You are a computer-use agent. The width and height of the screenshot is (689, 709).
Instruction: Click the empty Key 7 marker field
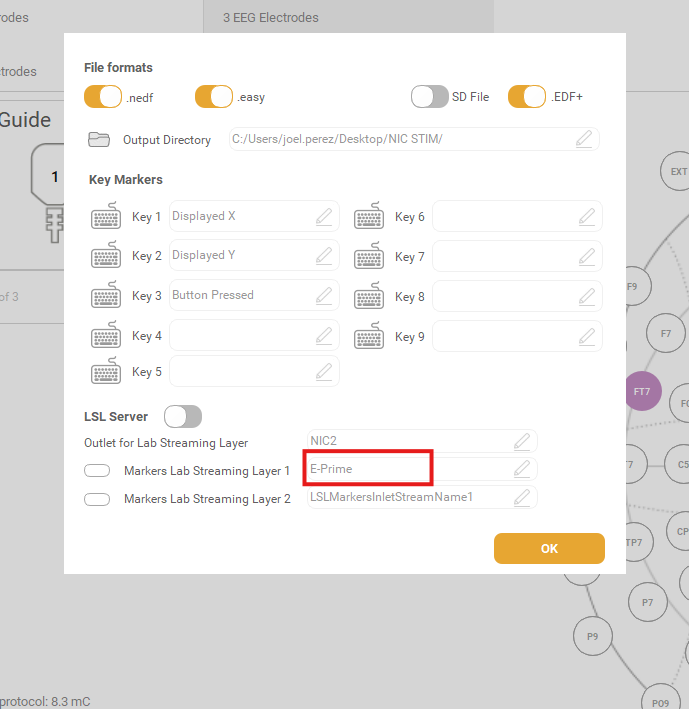point(517,256)
